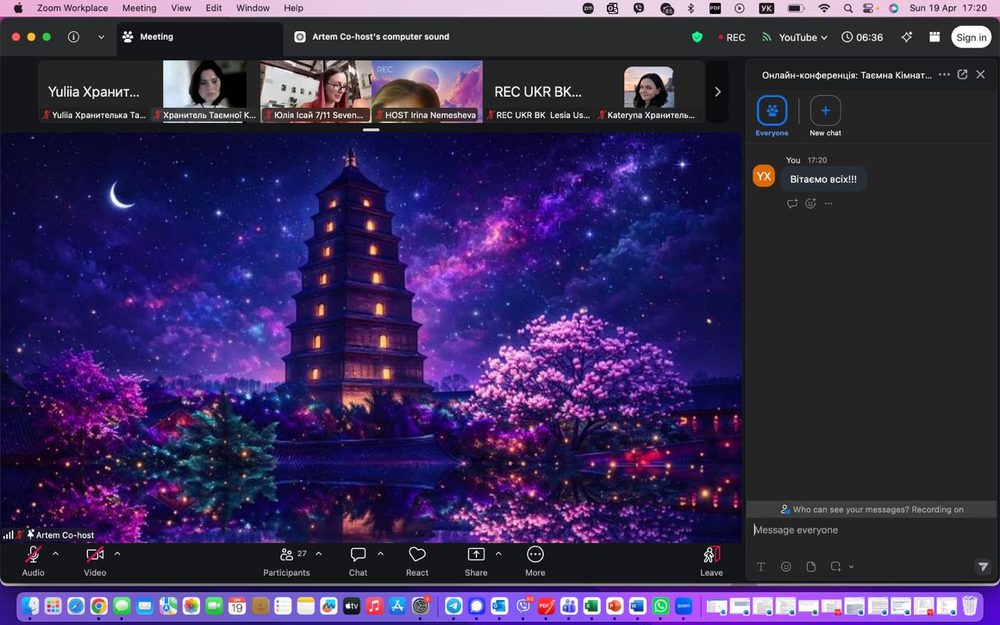Close the chat panel
Screen dimensions: 1000x625
click(981, 75)
